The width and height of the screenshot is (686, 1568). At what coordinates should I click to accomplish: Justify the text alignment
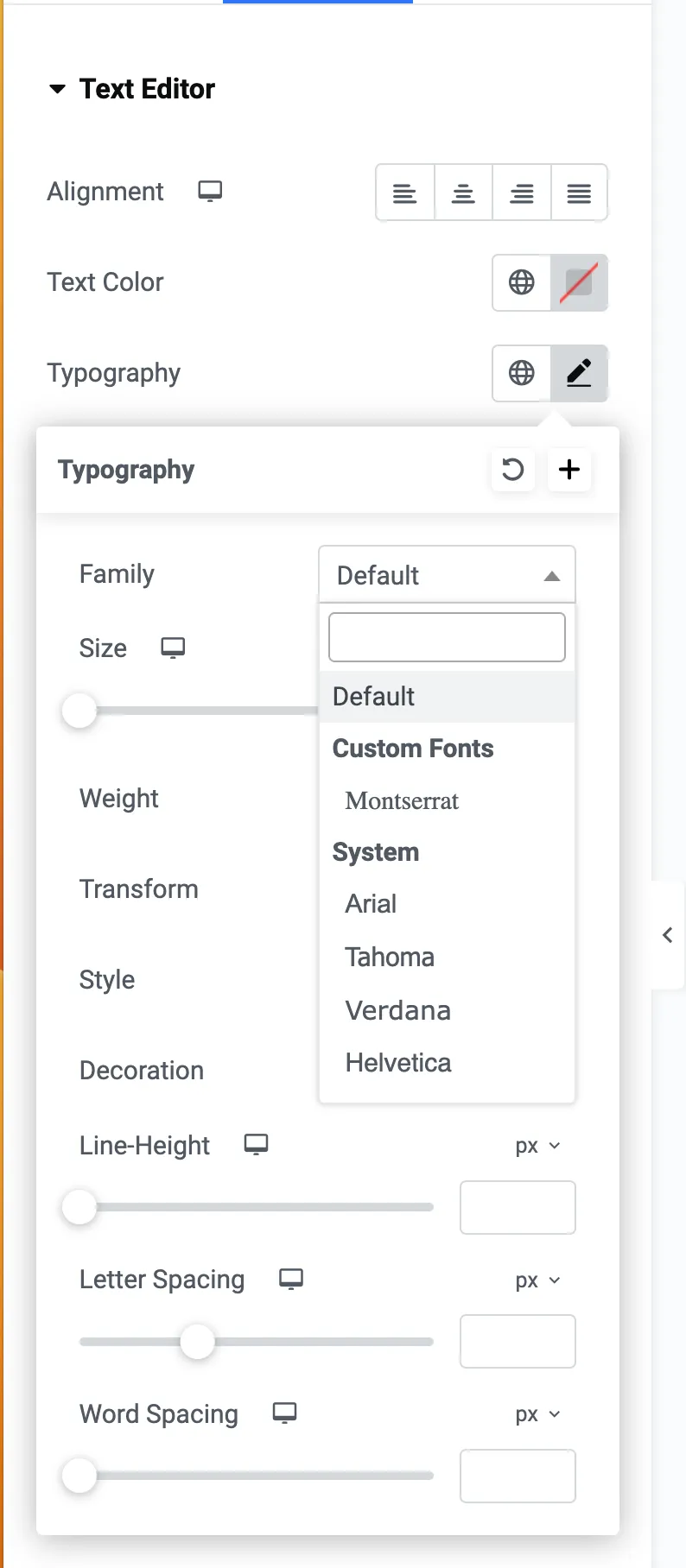579,193
